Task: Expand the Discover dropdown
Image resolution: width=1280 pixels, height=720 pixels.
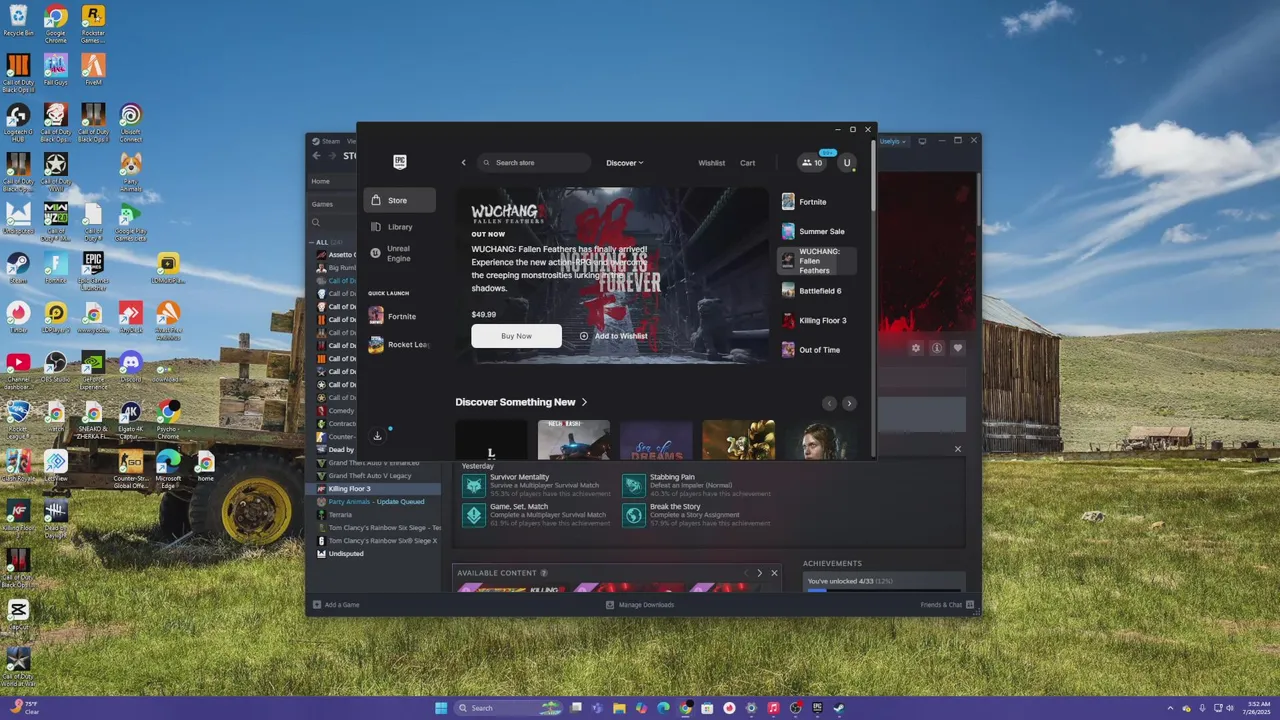Action: coord(624,163)
